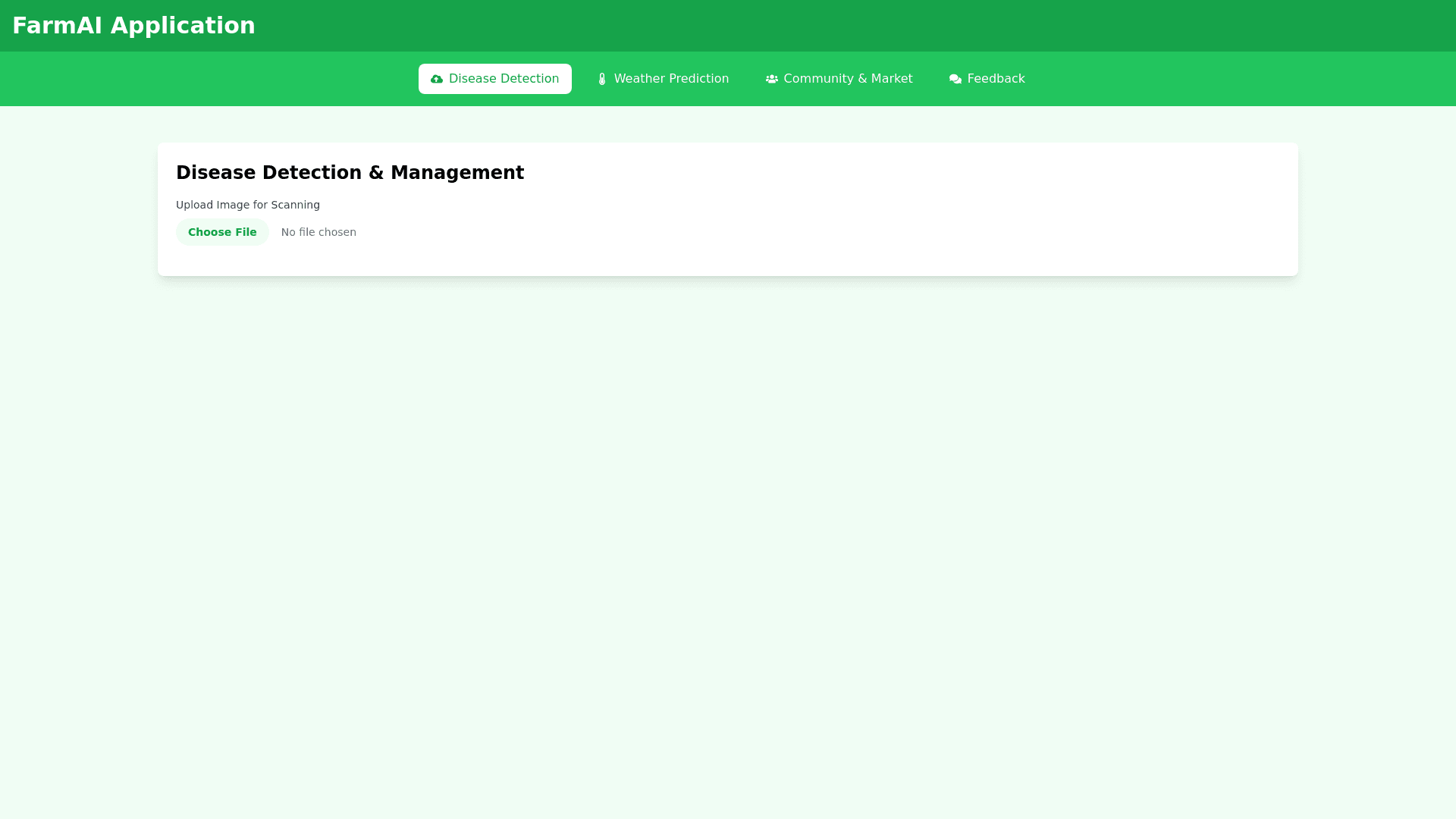Click the chat bubbles icon beside Feedback
Viewport: 1456px width, 819px height.
point(955,79)
